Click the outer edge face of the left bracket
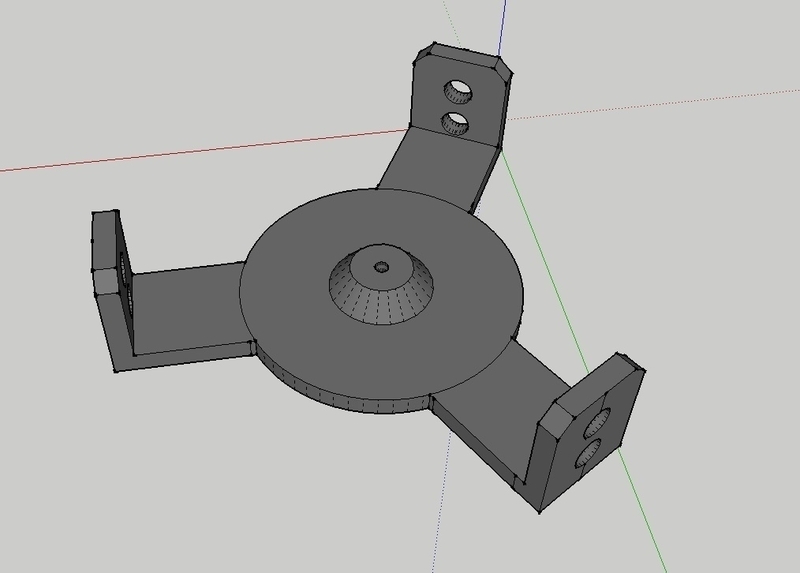The height and width of the screenshot is (573, 800). [x=105, y=242]
